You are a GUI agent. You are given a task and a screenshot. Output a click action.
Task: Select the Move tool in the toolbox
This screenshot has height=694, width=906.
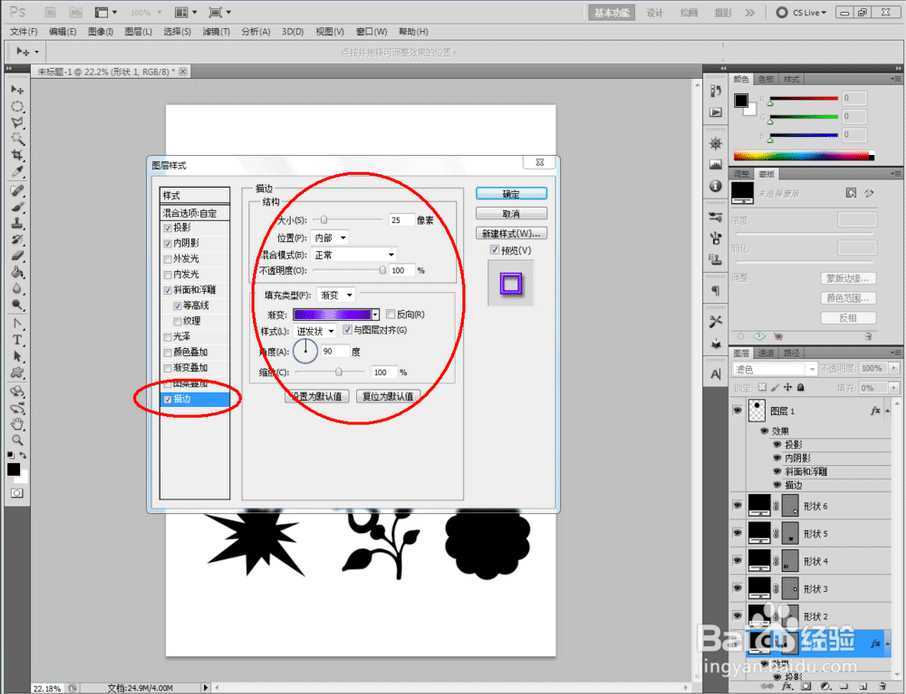[17, 90]
